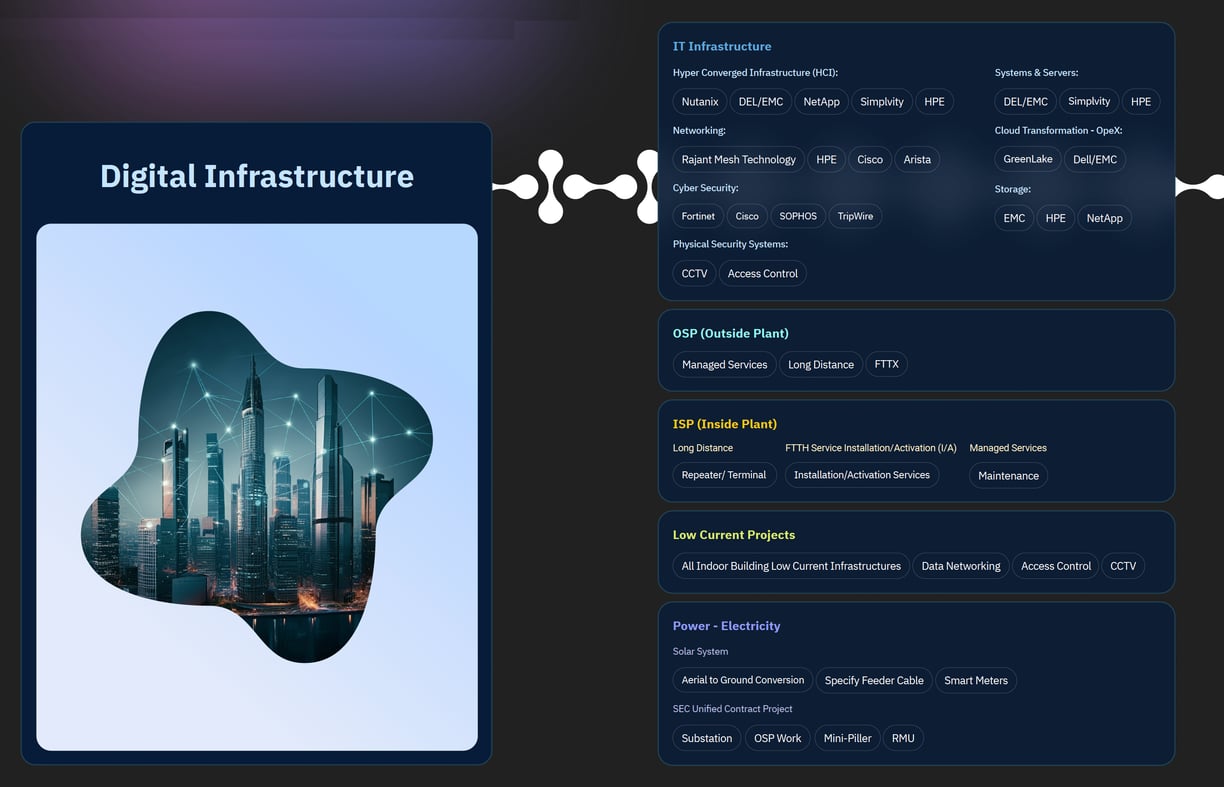This screenshot has height=787, width=1224.
Task: Click the Solar System label
Action: [x=700, y=652]
